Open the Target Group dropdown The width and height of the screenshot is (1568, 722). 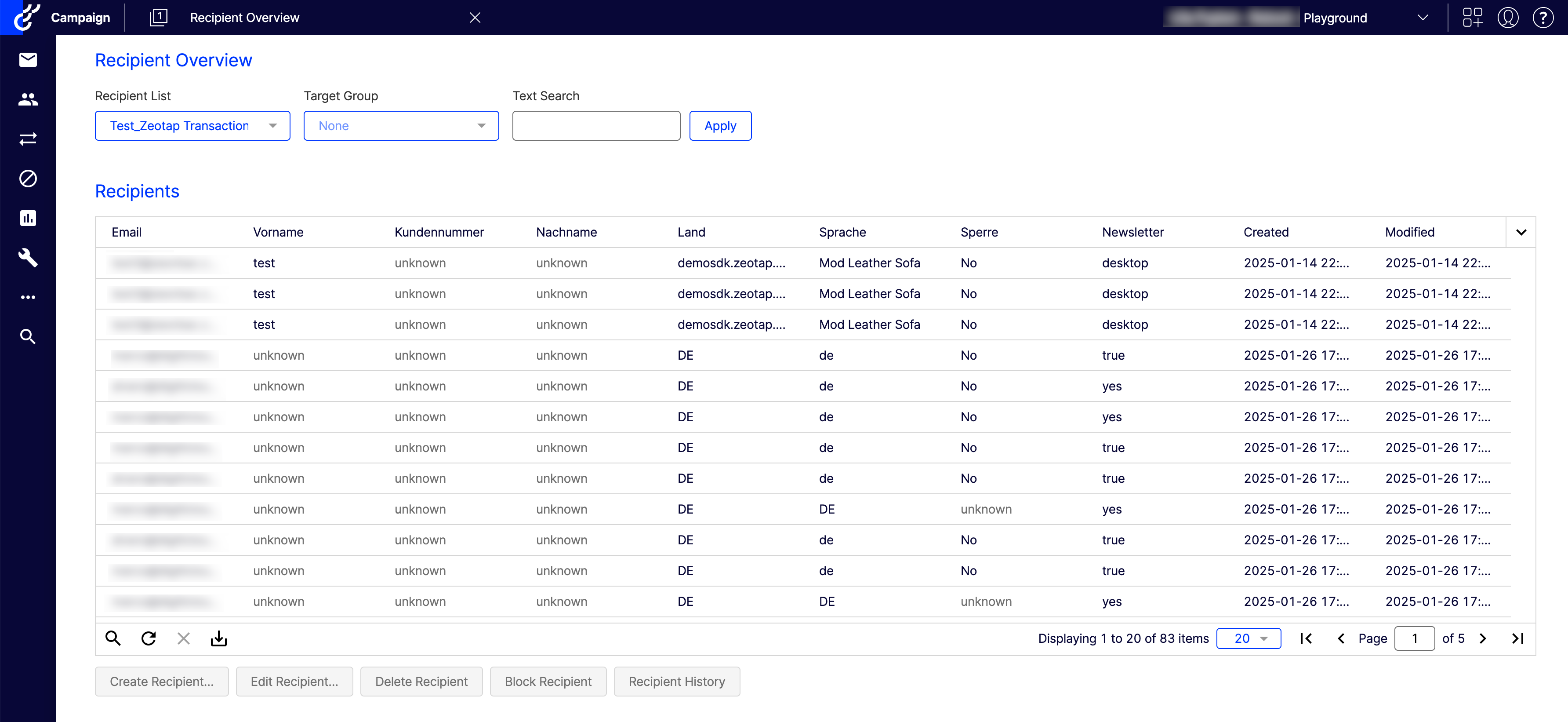coord(401,126)
